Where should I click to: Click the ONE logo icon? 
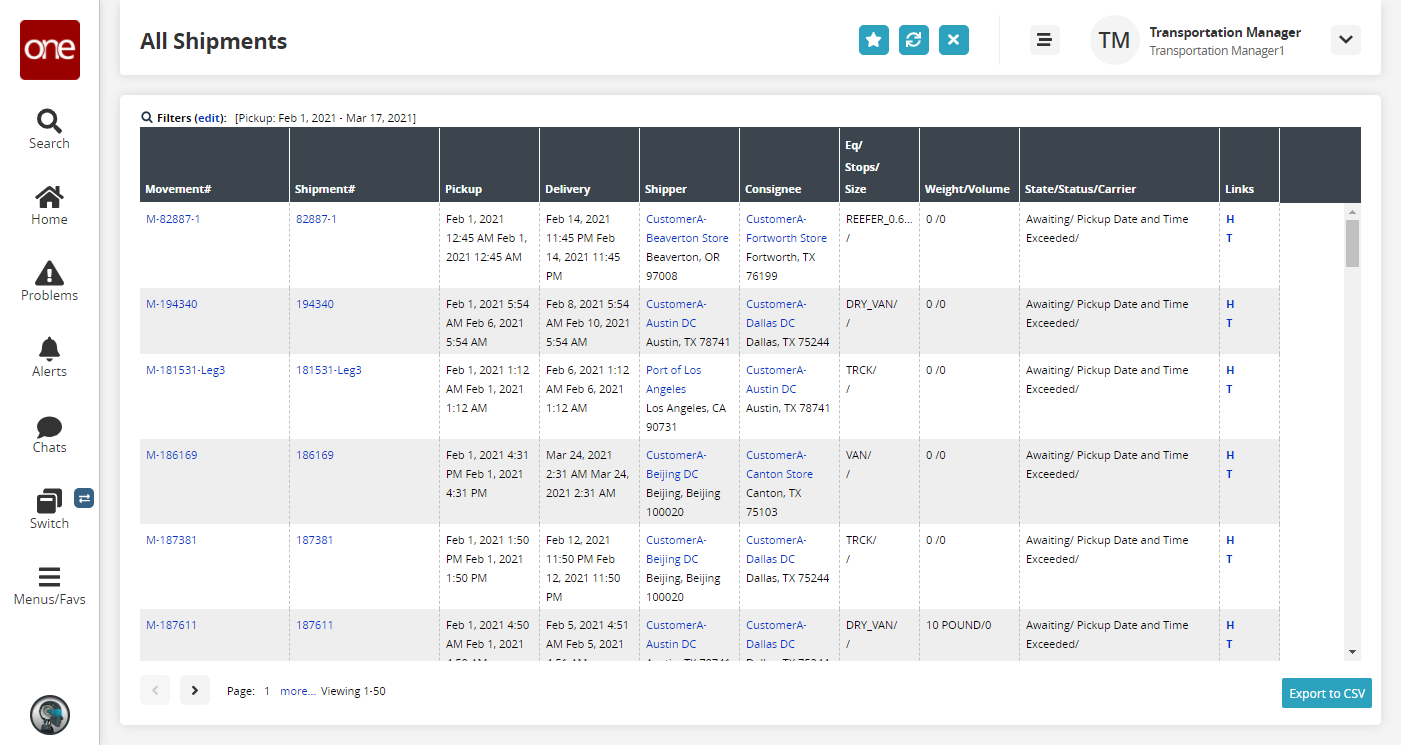[x=49, y=50]
